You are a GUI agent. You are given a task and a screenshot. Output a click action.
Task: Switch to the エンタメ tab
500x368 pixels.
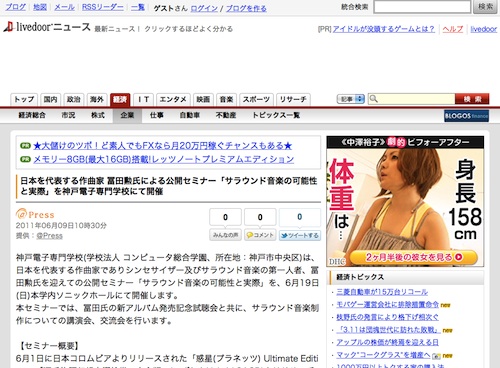pos(173,99)
